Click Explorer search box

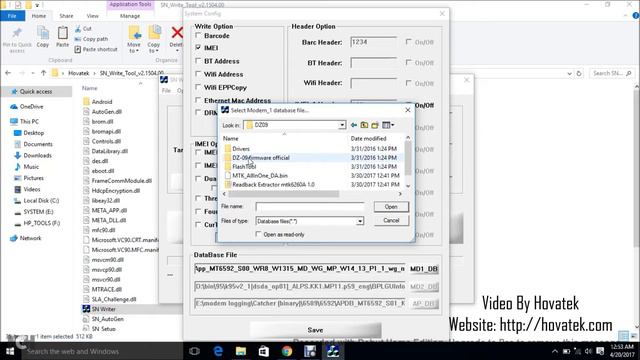(x=612, y=73)
